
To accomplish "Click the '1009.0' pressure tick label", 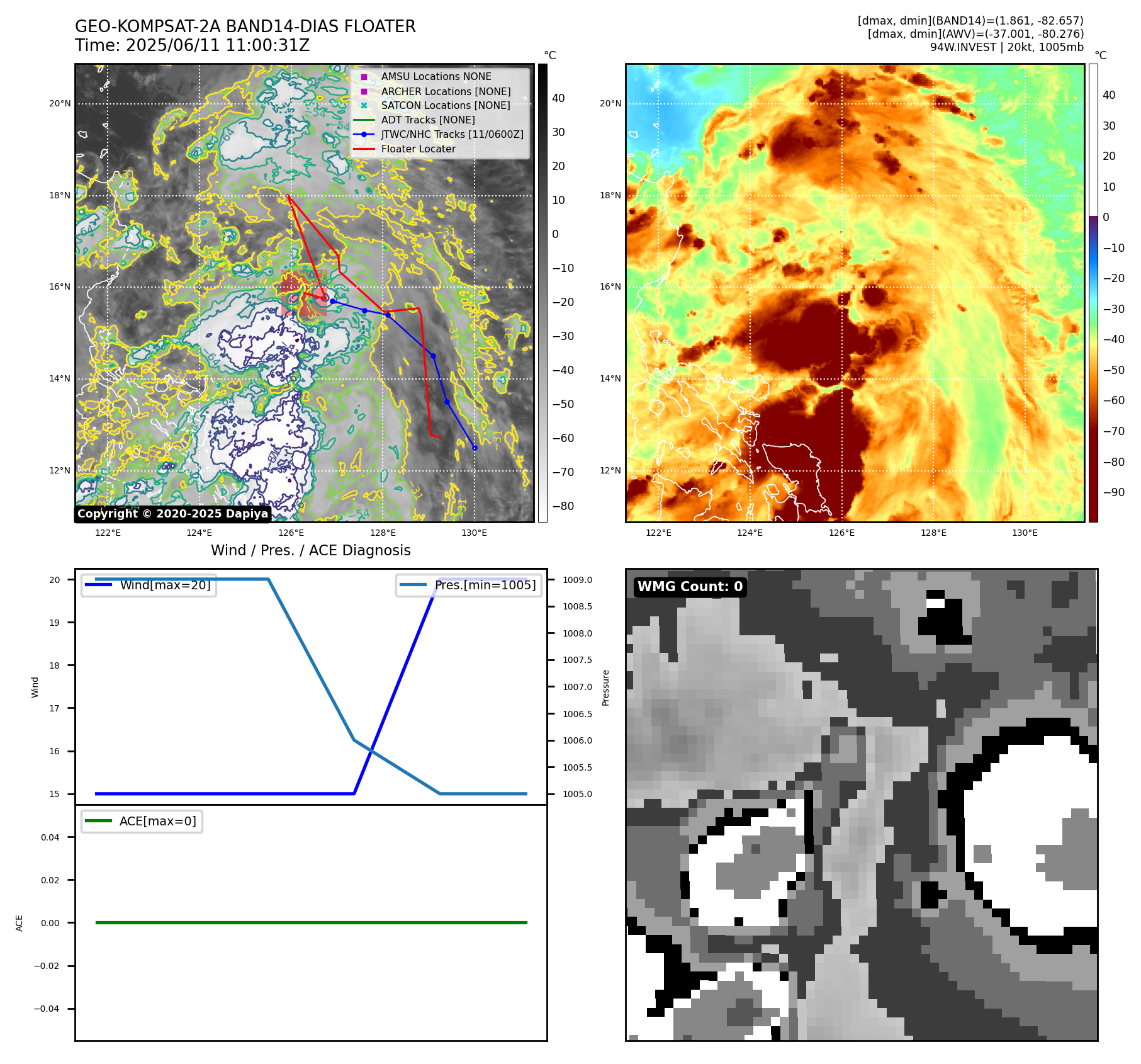I will coord(577,580).
